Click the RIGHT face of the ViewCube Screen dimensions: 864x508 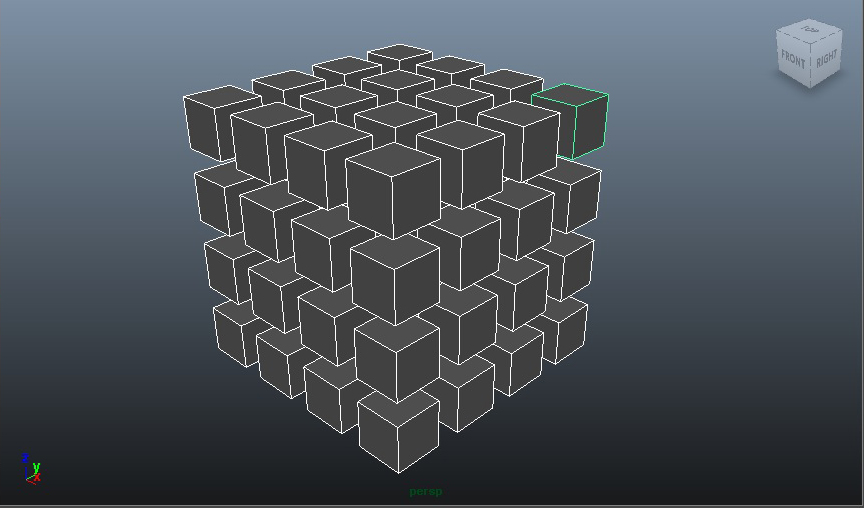point(826,58)
